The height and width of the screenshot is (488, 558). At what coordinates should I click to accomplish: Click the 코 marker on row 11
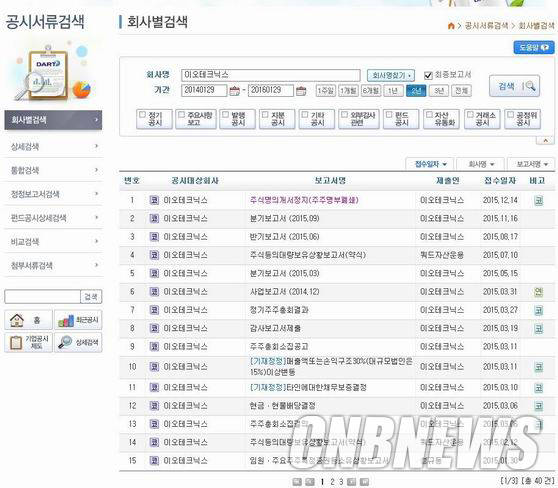pyautogui.click(x=538, y=388)
